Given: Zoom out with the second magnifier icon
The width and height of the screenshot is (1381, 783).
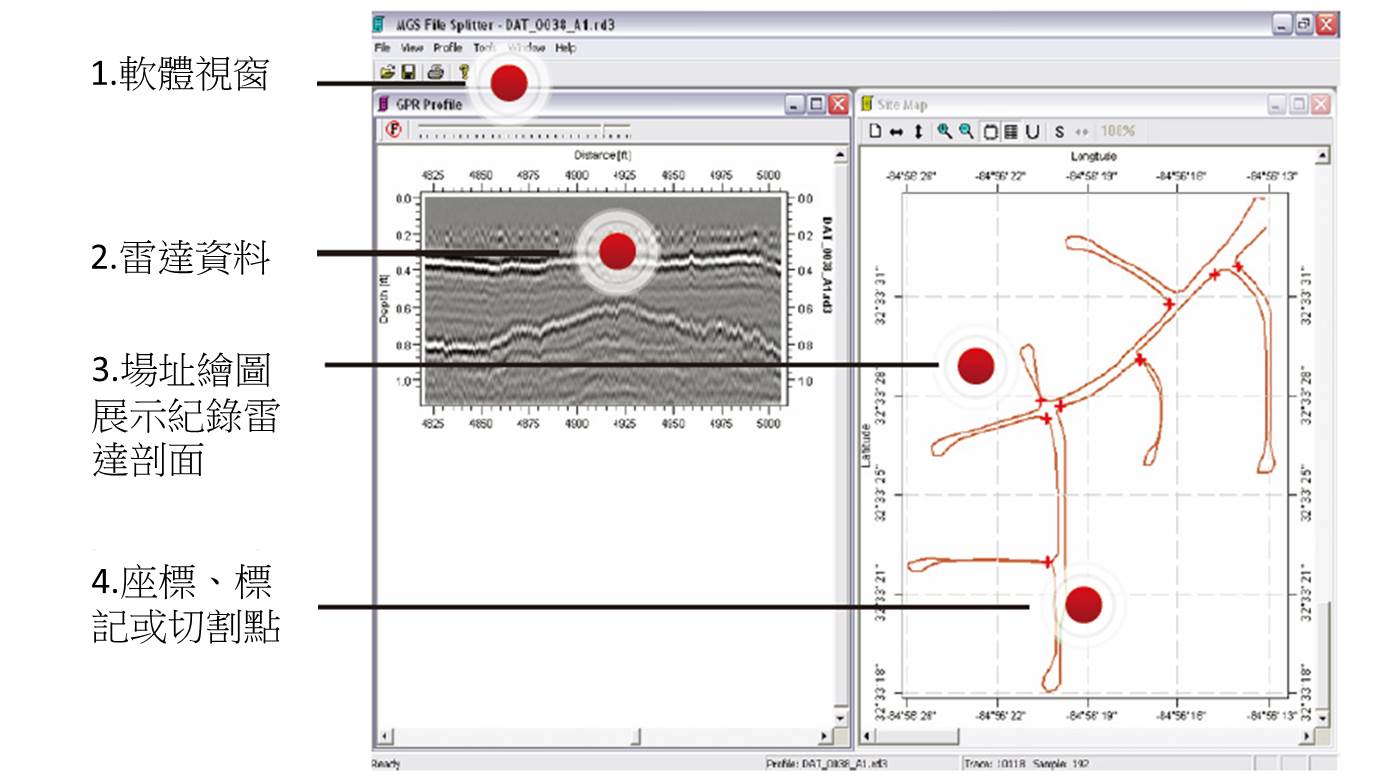Looking at the screenshot, I should 966,131.
